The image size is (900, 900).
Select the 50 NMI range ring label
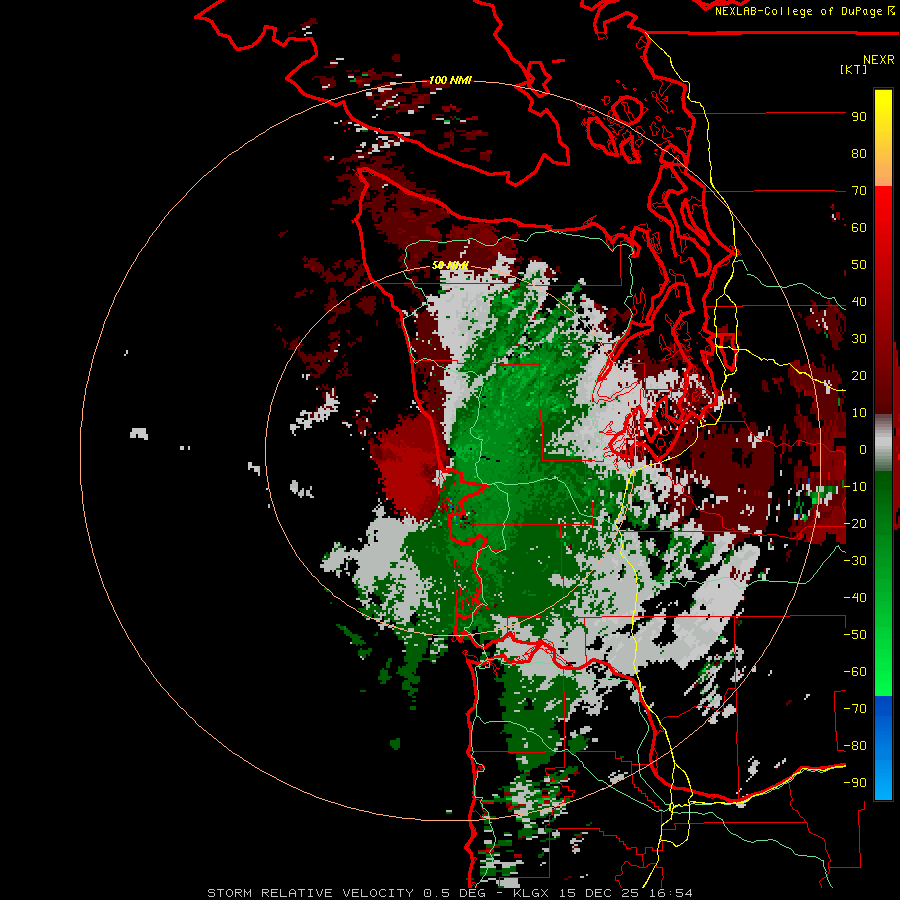[450, 265]
